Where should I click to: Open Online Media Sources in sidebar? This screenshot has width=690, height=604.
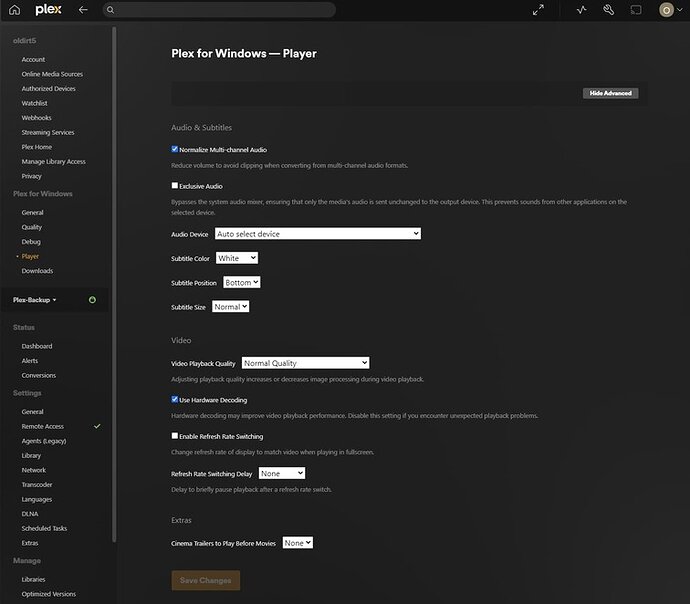coord(52,74)
